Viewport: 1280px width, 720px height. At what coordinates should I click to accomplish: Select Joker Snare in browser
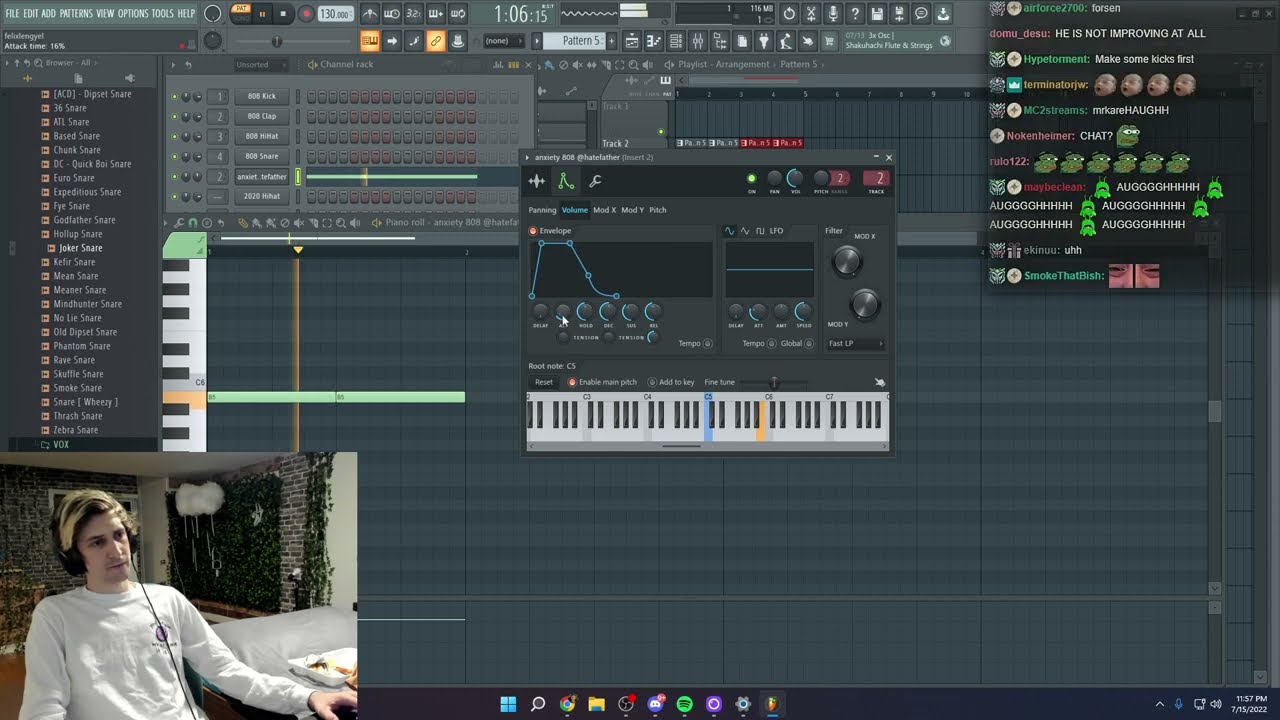coord(80,248)
